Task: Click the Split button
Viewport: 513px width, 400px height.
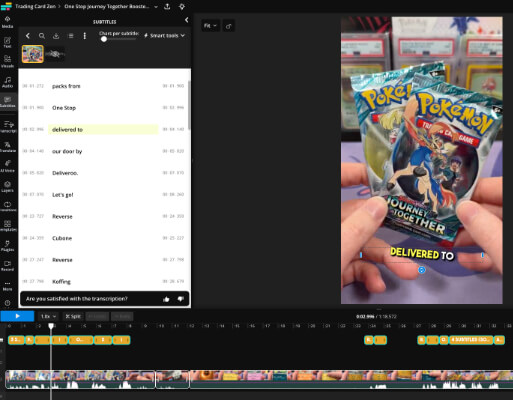Action: [x=73, y=316]
